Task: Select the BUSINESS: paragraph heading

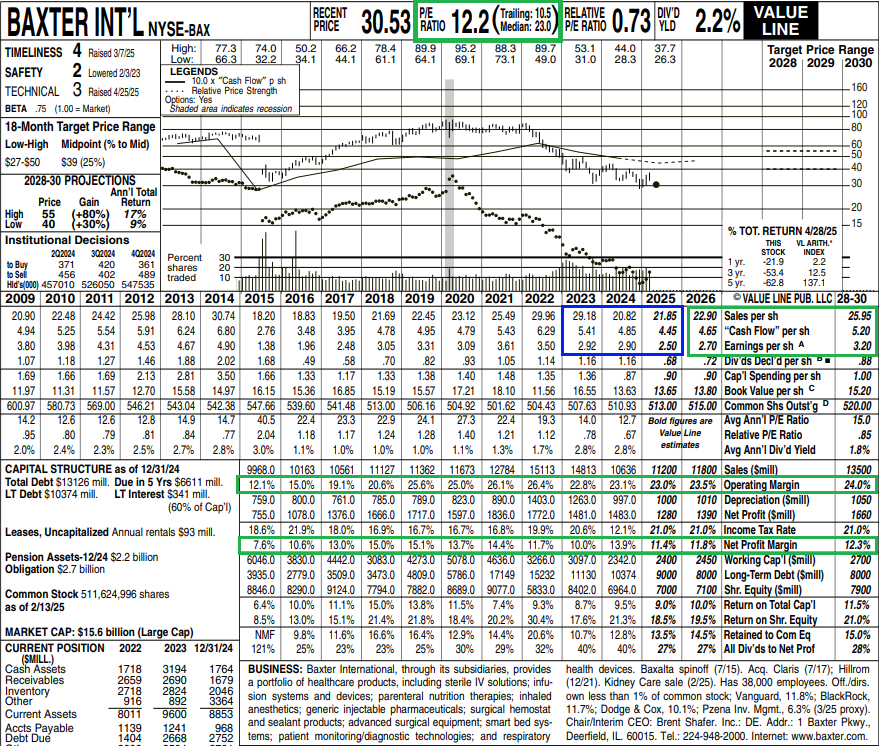Action: point(275,669)
